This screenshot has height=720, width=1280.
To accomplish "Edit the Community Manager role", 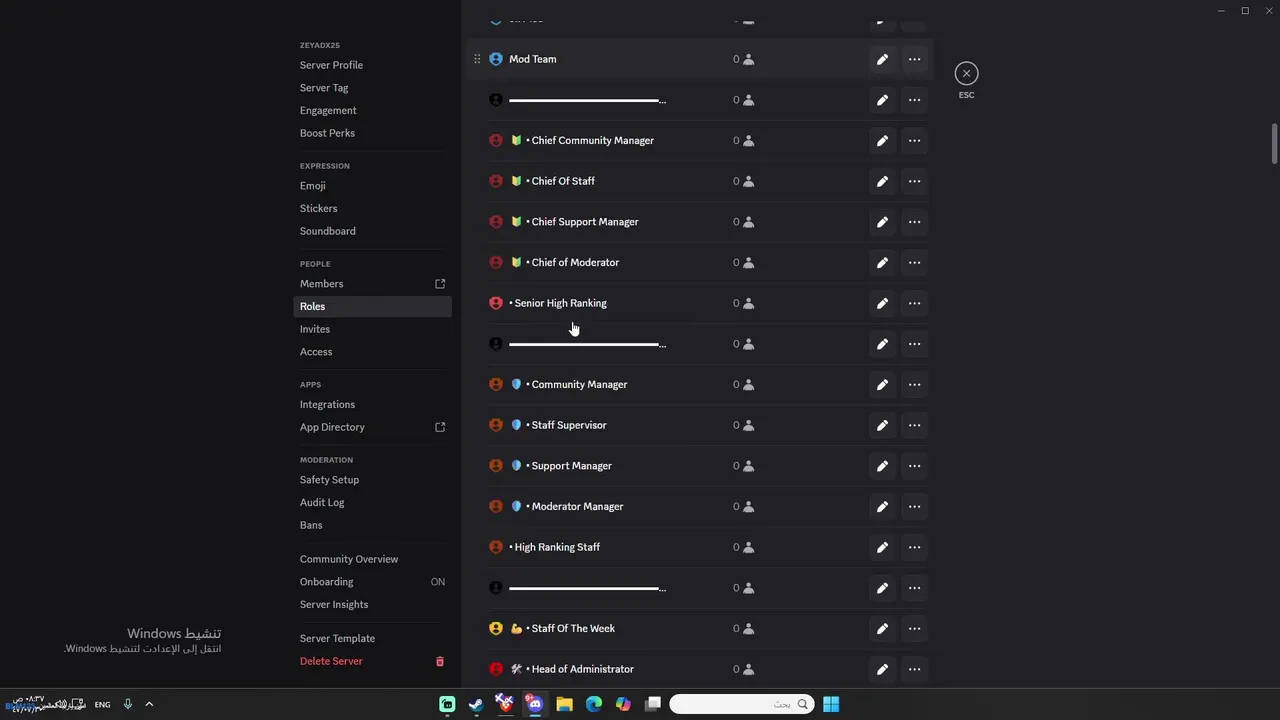I will pos(882,385).
